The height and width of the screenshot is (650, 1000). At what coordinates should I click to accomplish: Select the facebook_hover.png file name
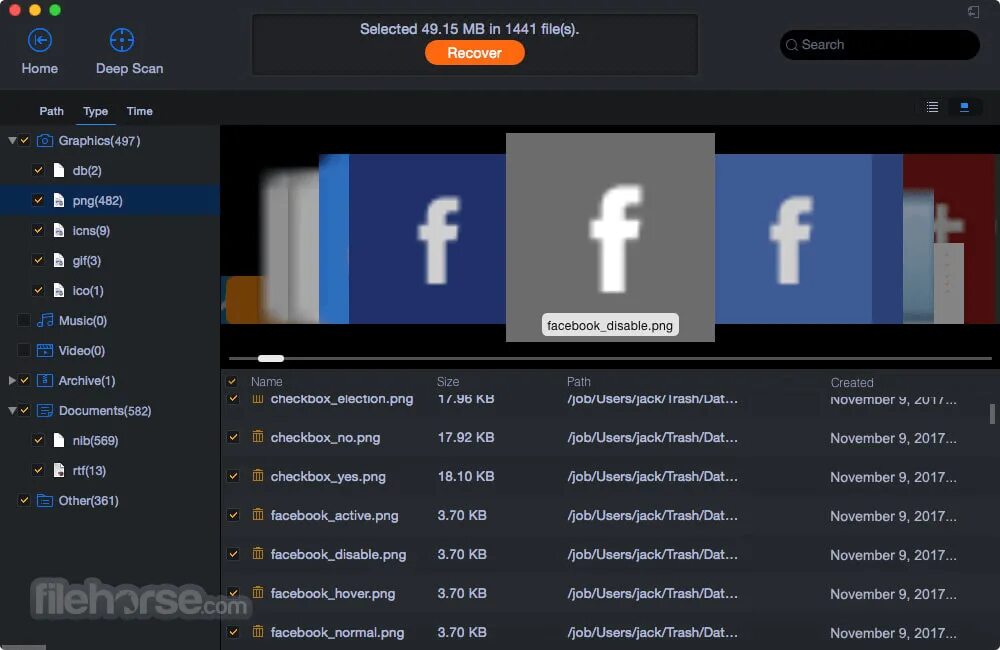(333, 593)
